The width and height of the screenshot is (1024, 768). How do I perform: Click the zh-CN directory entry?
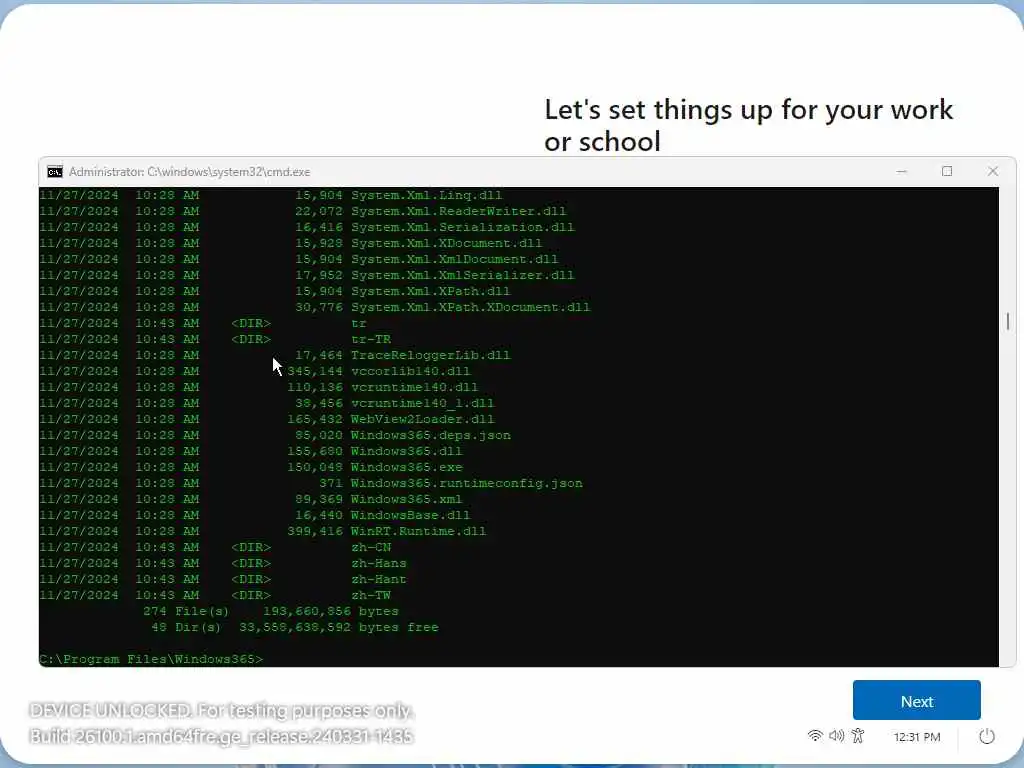(x=371, y=547)
